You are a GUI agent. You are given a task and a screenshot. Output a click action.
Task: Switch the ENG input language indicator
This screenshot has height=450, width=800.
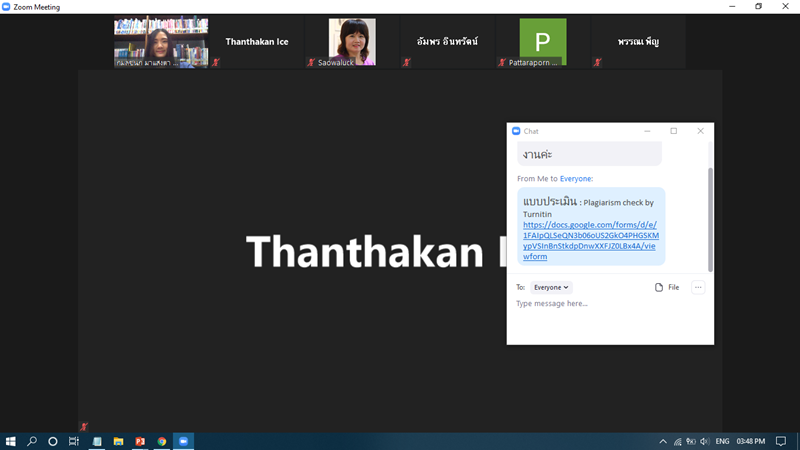click(723, 441)
